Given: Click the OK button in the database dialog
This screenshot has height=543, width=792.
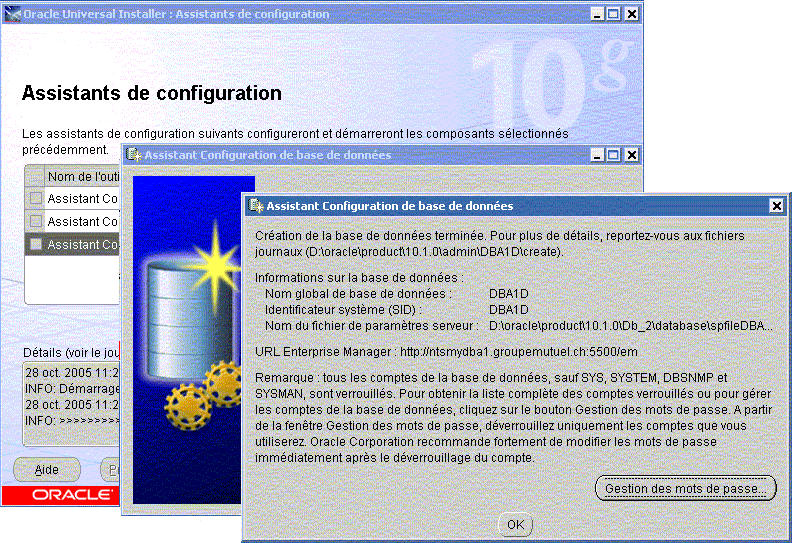Looking at the screenshot, I should pos(515,524).
